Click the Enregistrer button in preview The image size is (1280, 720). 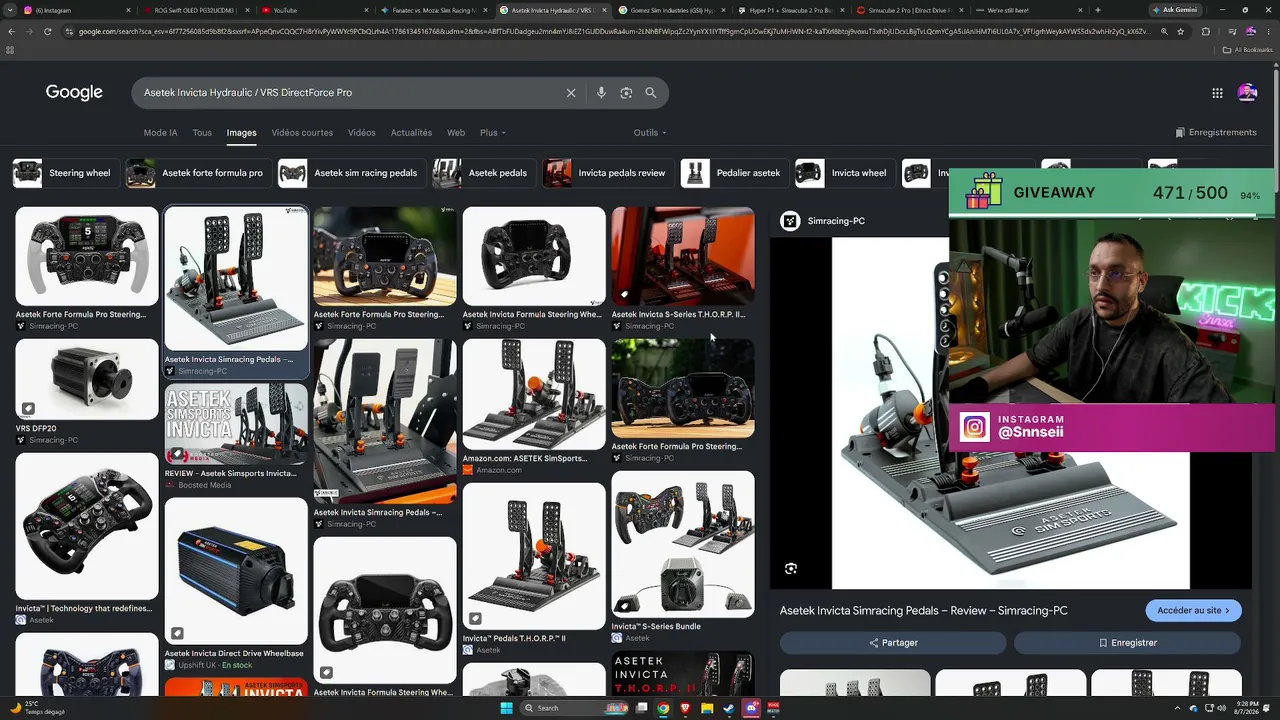click(x=1127, y=643)
